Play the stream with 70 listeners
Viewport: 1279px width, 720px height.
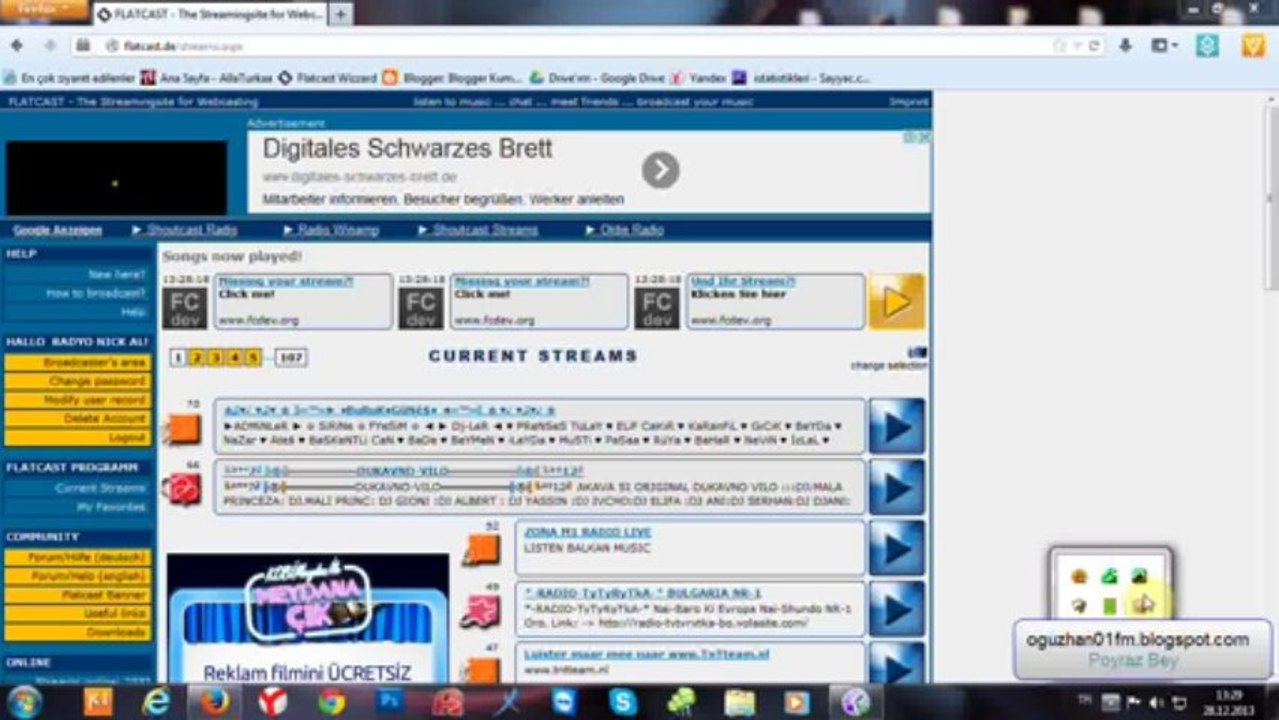[x=896, y=426]
